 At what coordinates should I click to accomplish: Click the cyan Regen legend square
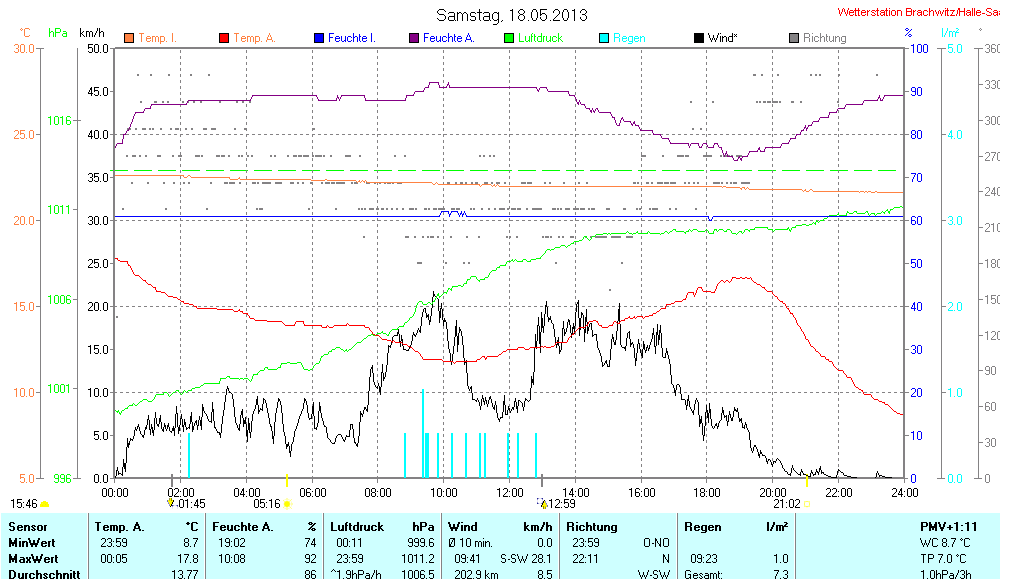603,38
